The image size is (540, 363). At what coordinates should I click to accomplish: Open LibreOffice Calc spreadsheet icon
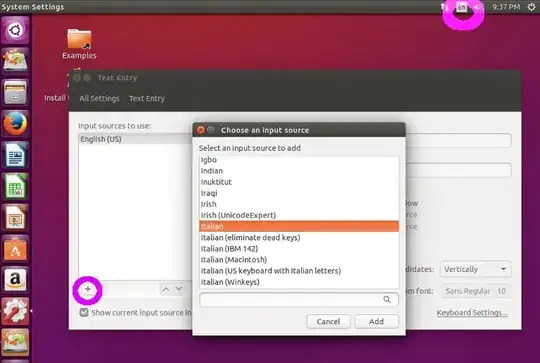[x=15, y=186]
